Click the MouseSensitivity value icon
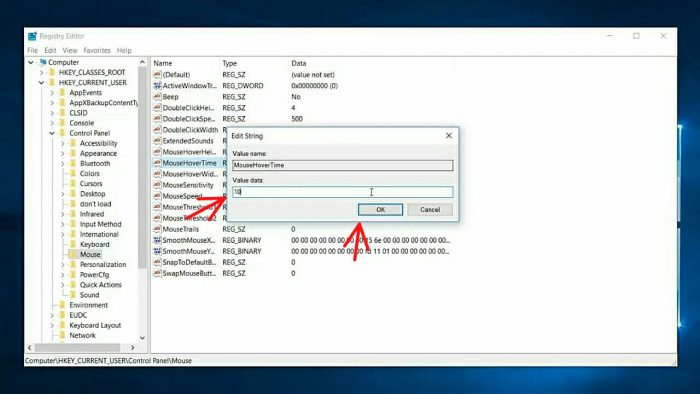 click(157, 185)
